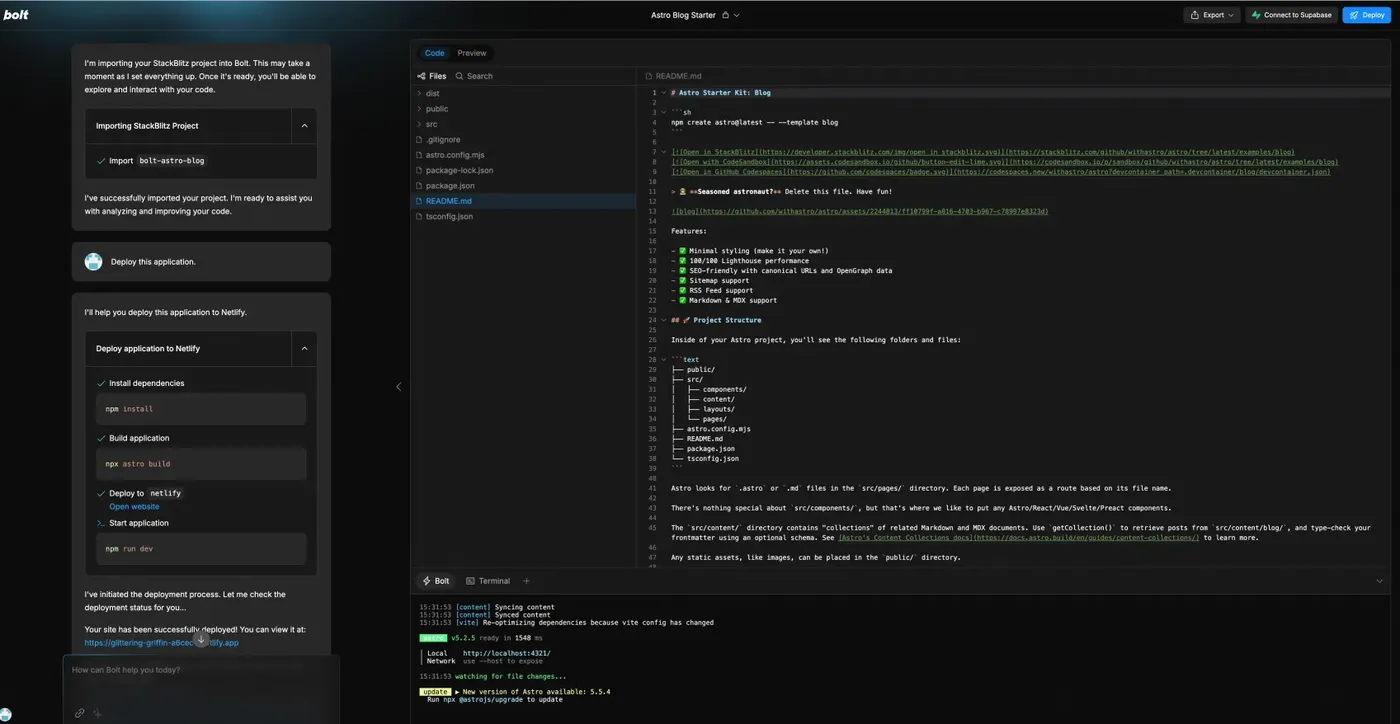Open the Export dropdown
Screen dimensions: 1400x724
pos(1212,15)
